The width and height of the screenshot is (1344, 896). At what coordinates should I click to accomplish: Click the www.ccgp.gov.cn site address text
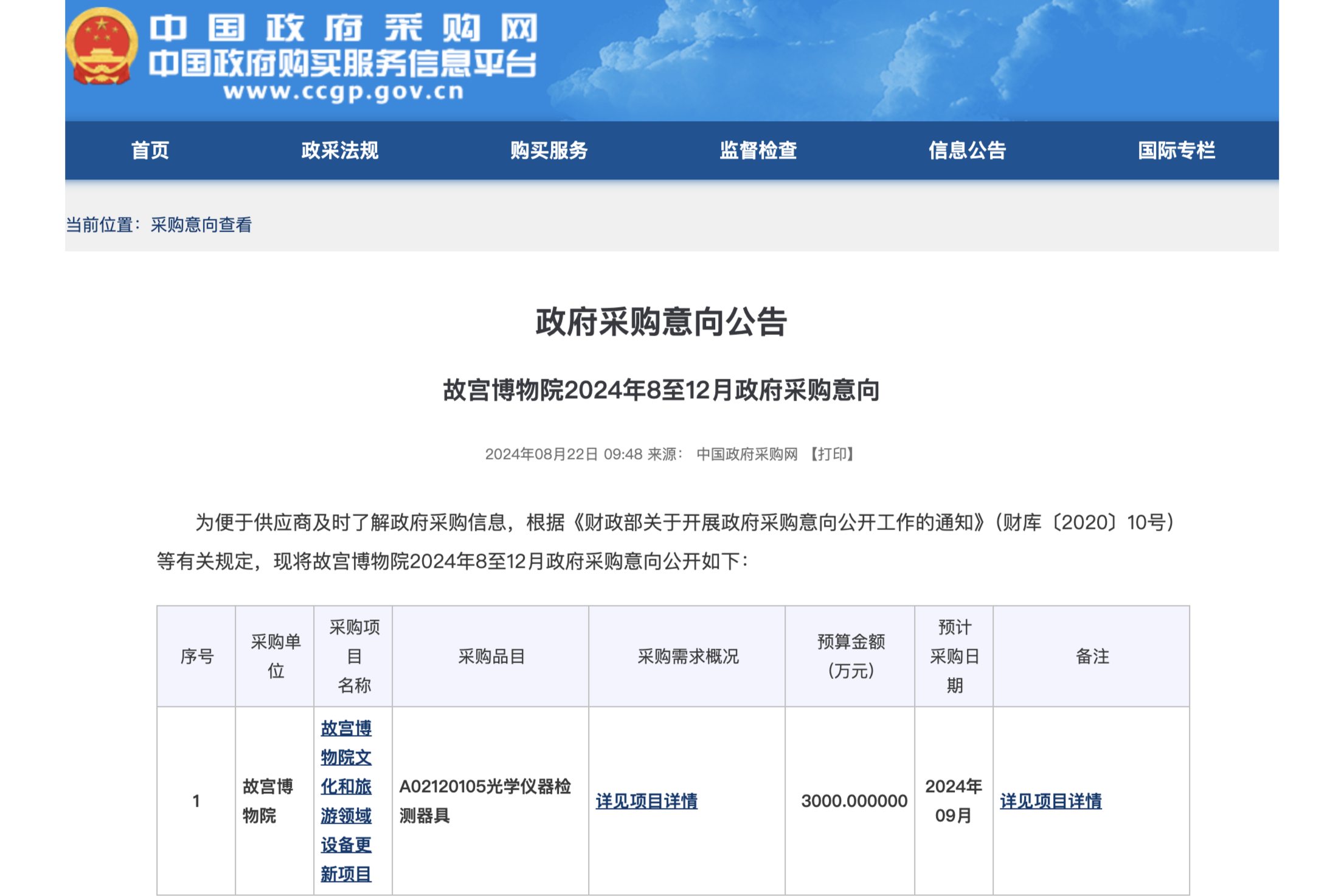(344, 92)
